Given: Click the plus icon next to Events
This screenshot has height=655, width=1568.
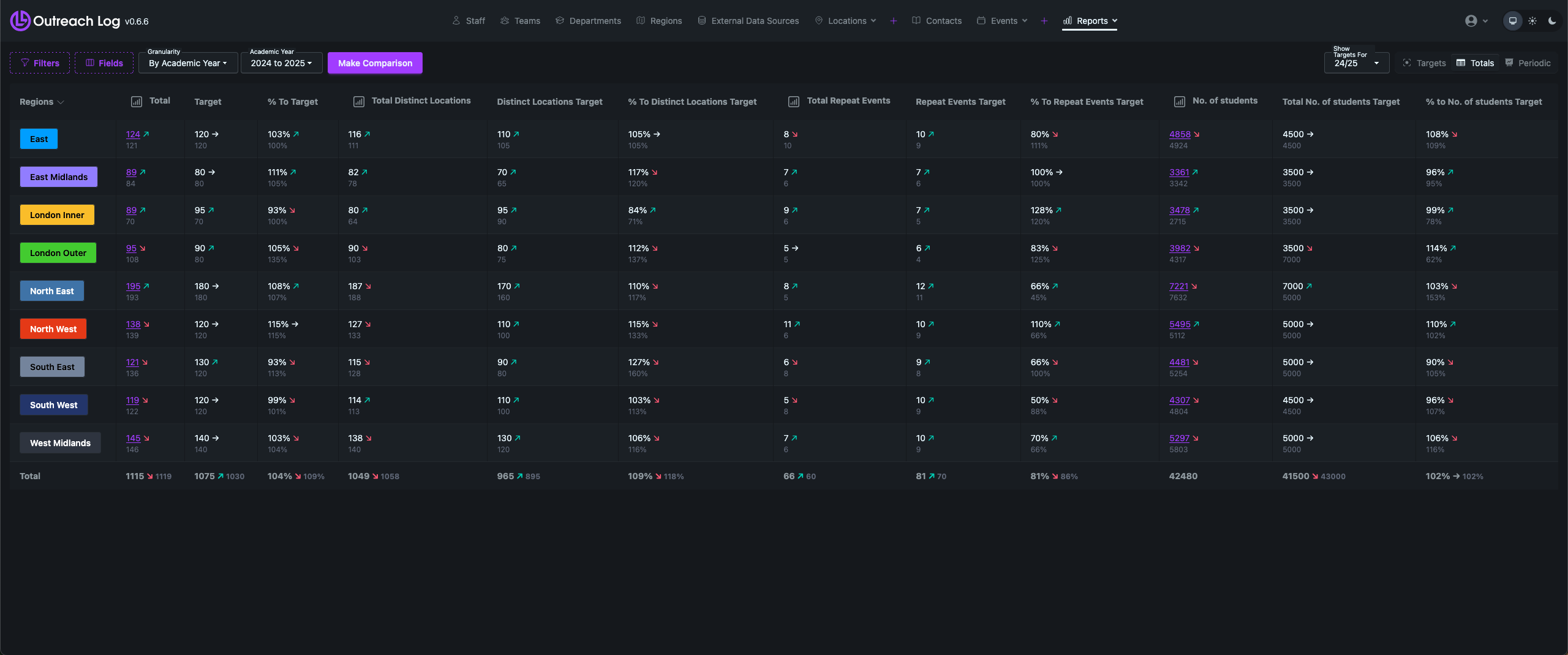Looking at the screenshot, I should tap(1044, 21).
